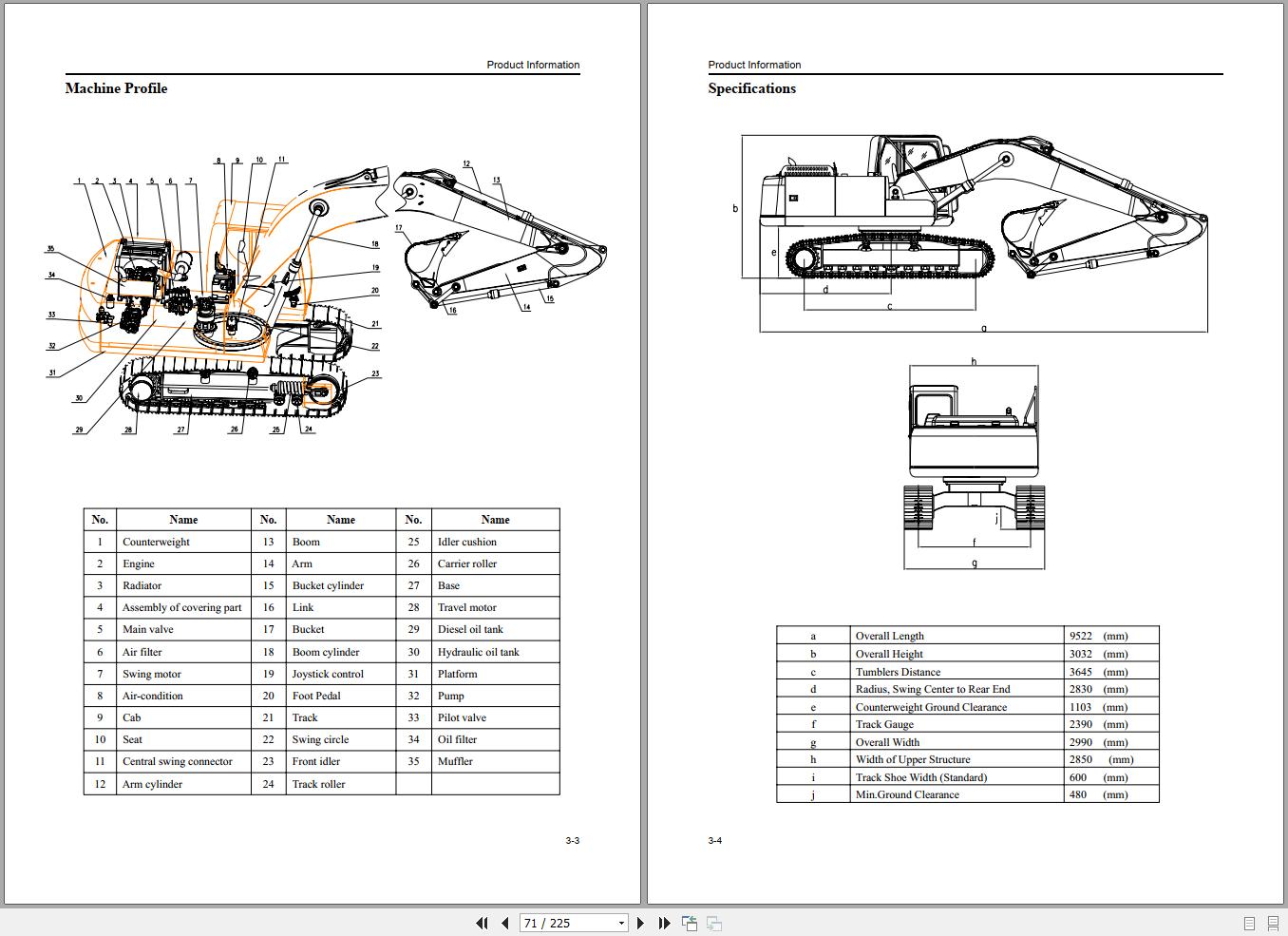This screenshot has height=936, width=1288.
Task: Click the 'Specifications' heading
Action: pyautogui.click(x=751, y=88)
